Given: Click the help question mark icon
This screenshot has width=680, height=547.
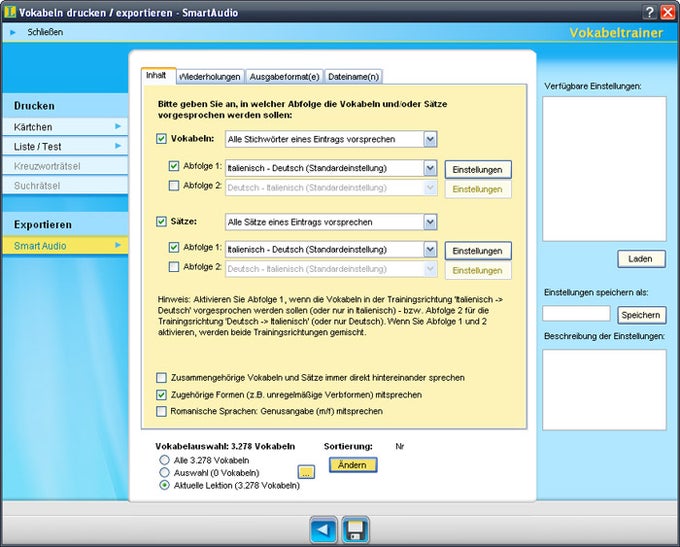Looking at the screenshot, I should [649, 12].
